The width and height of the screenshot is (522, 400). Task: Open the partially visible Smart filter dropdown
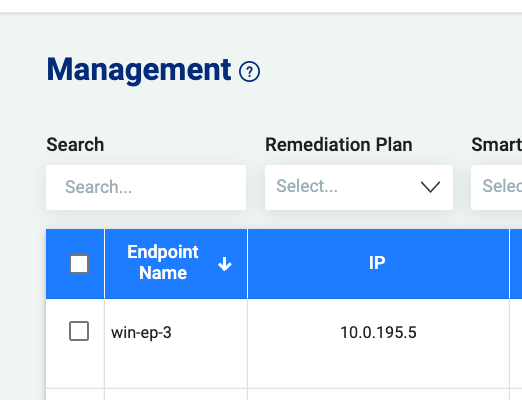coord(496,187)
